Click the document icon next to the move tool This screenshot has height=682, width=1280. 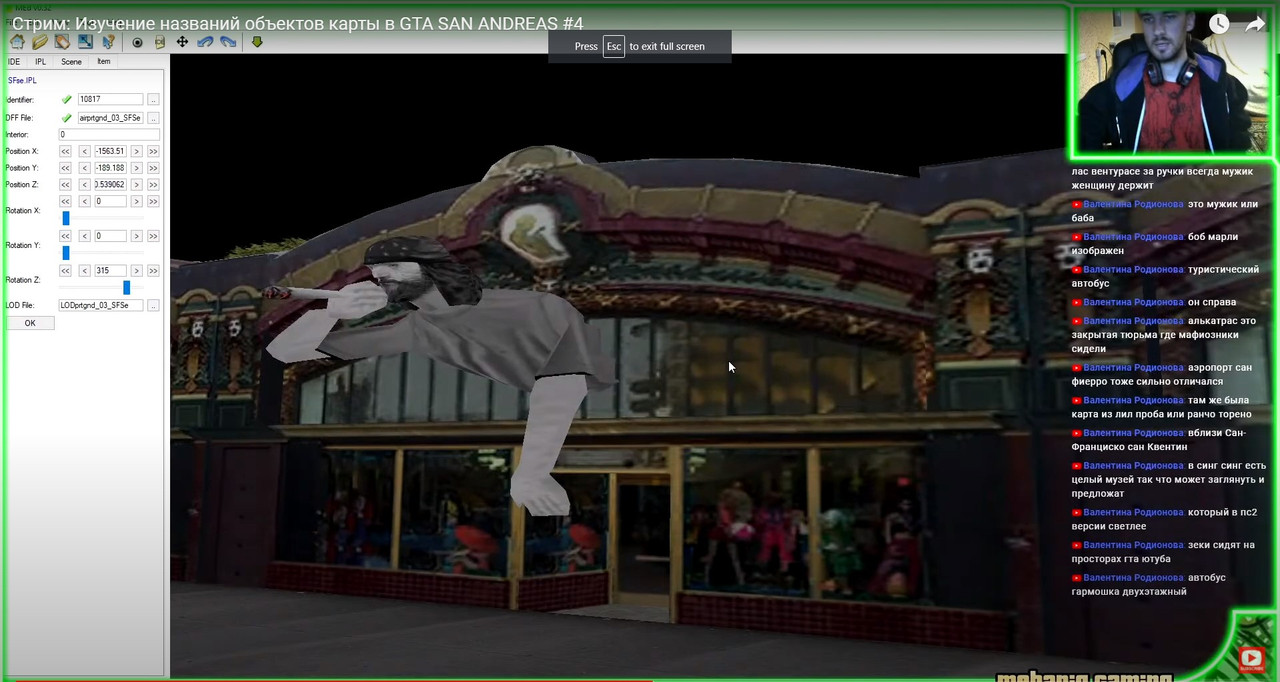point(160,42)
